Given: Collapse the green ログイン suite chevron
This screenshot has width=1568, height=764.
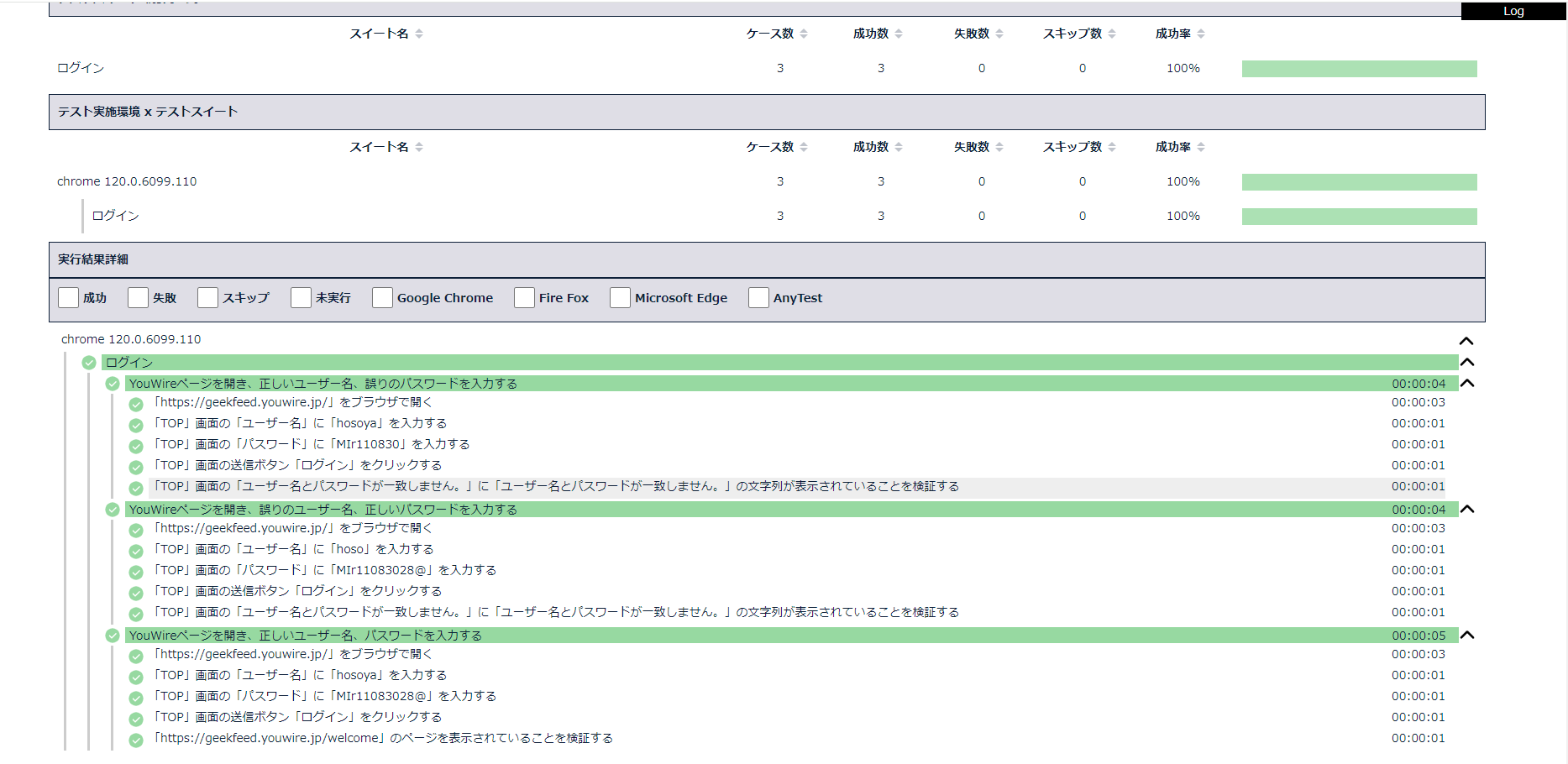Looking at the screenshot, I should pyautogui.click(x=1467, y=362).
